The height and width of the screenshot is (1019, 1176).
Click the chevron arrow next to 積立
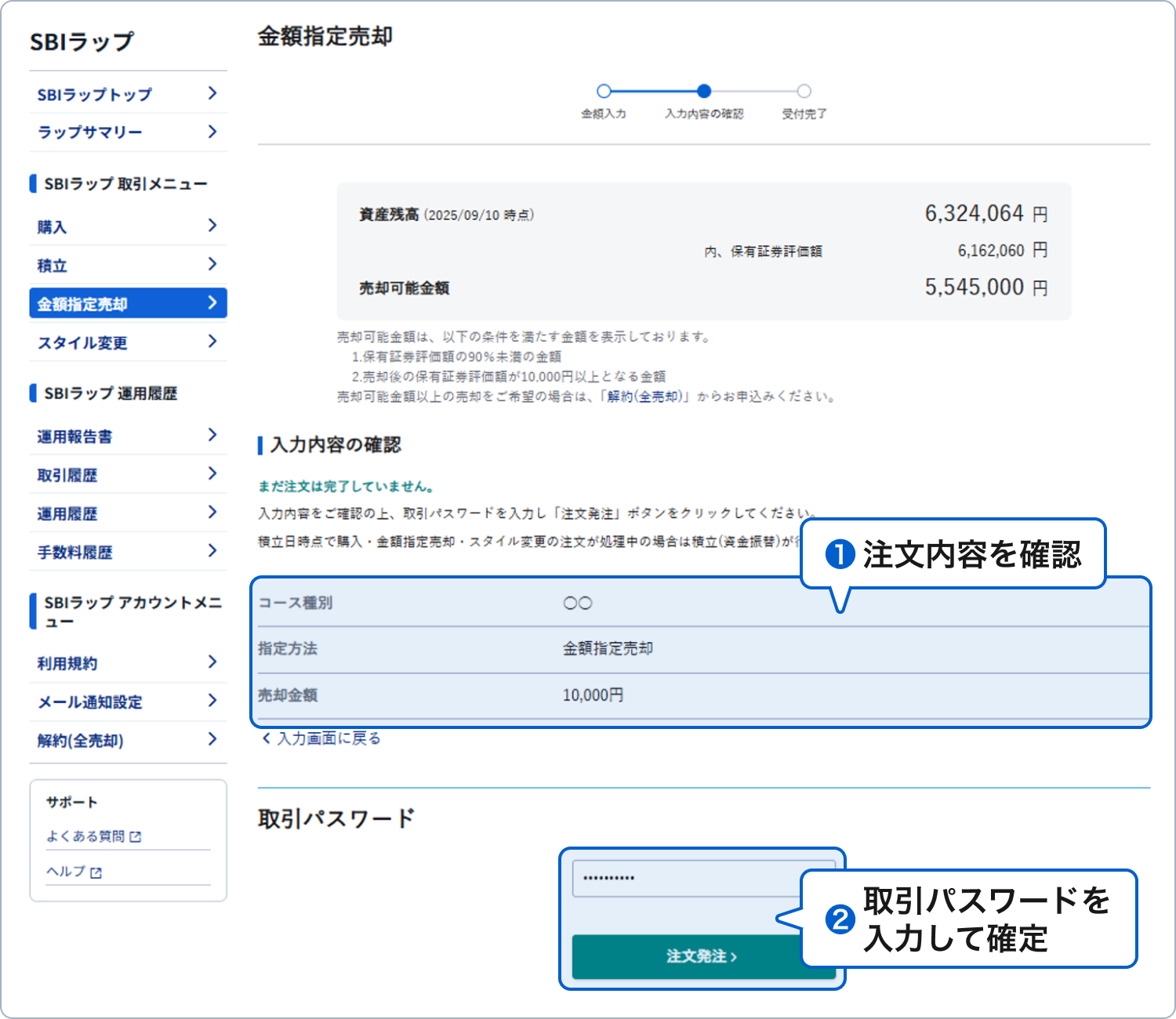pos(212,264)
